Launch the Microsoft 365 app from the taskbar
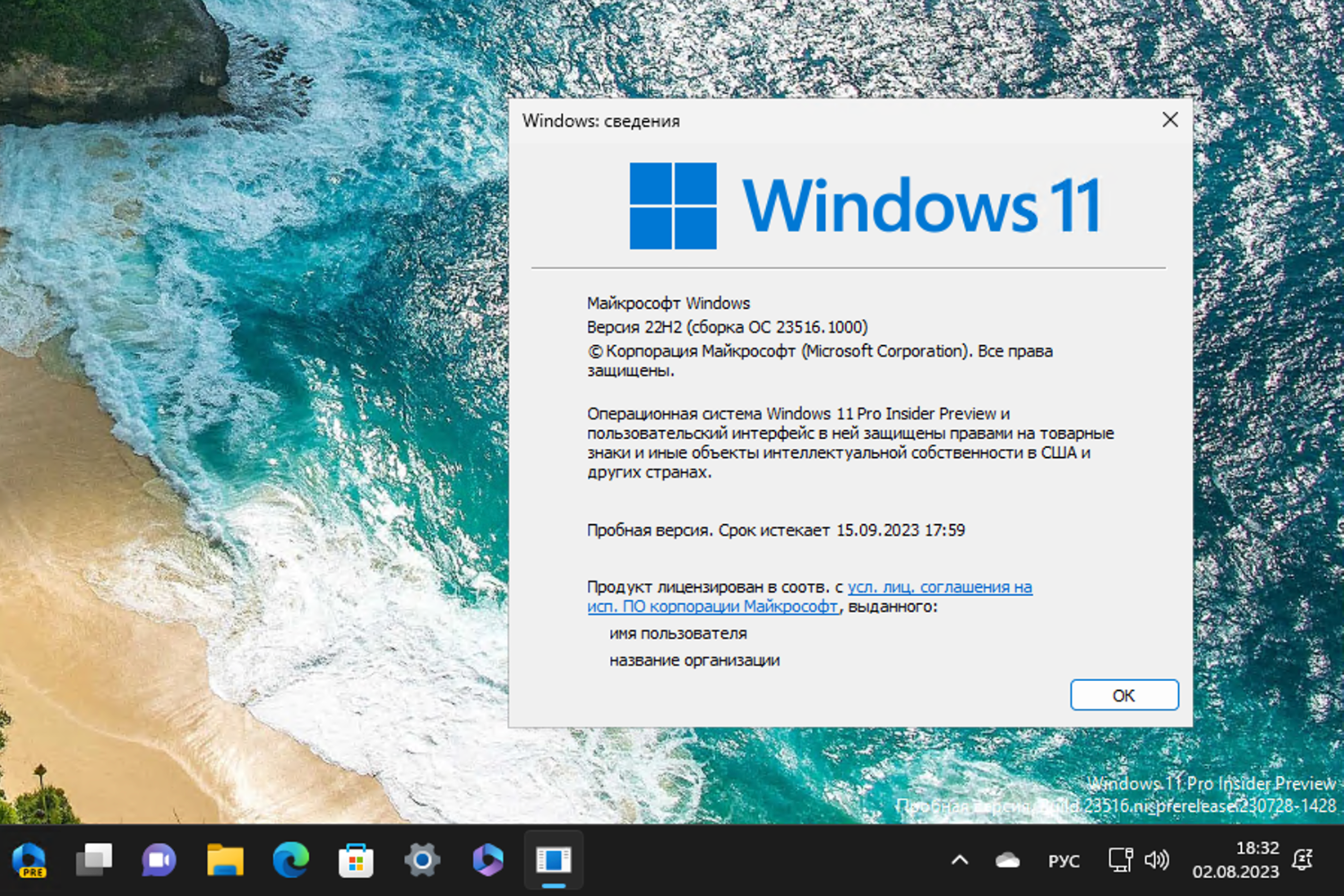 [487, 860]
